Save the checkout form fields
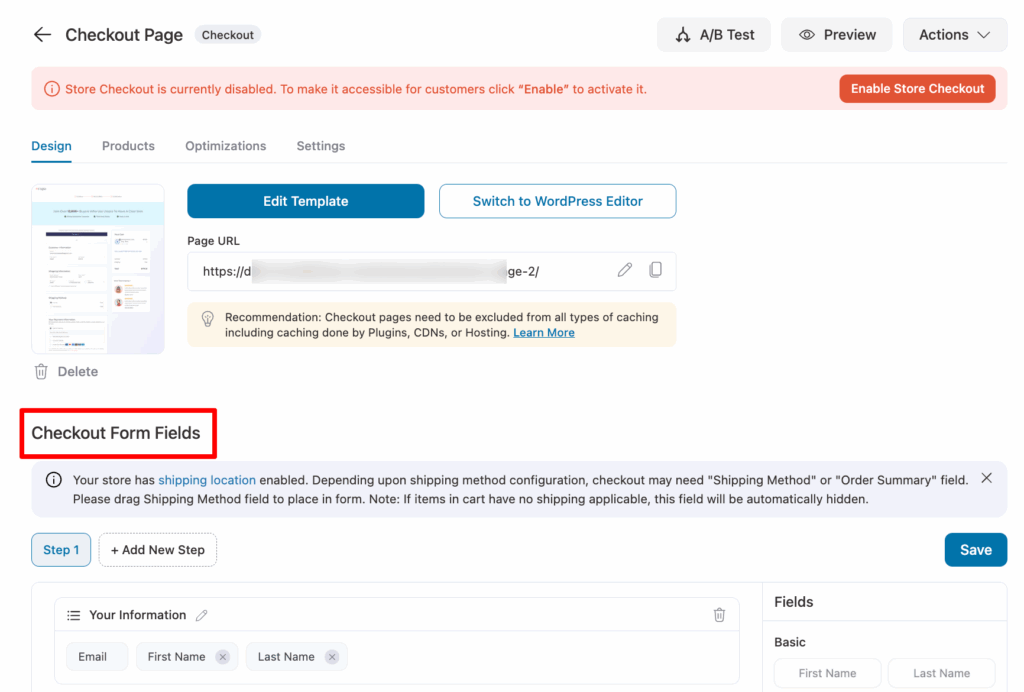The image size is (1024, 692). point(975,549)
